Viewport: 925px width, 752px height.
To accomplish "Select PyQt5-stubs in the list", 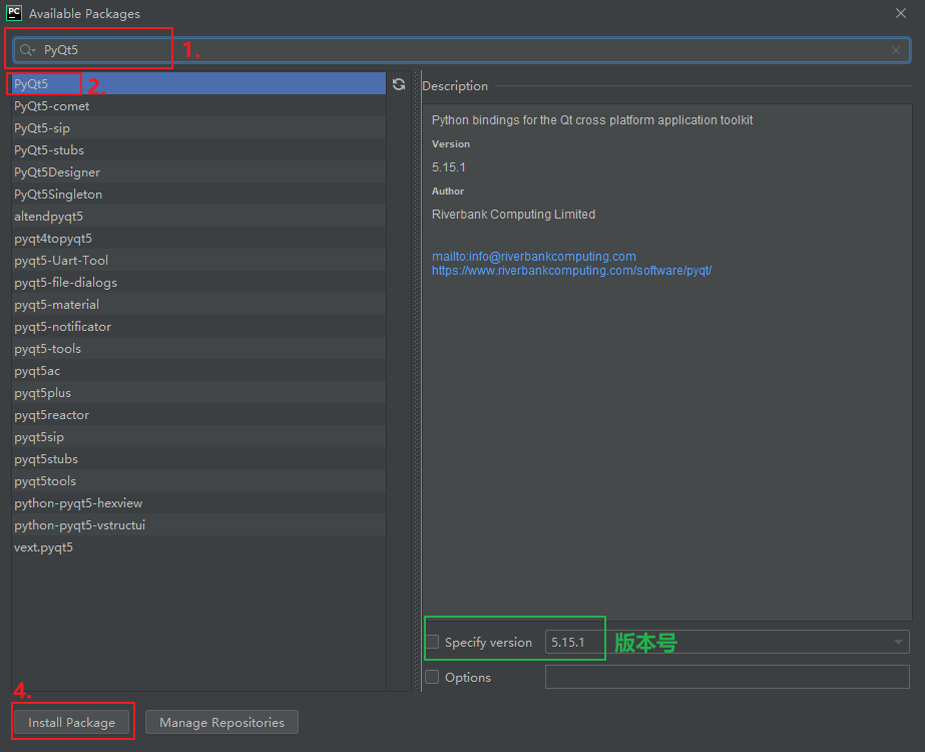I will [x=199, y=150].
